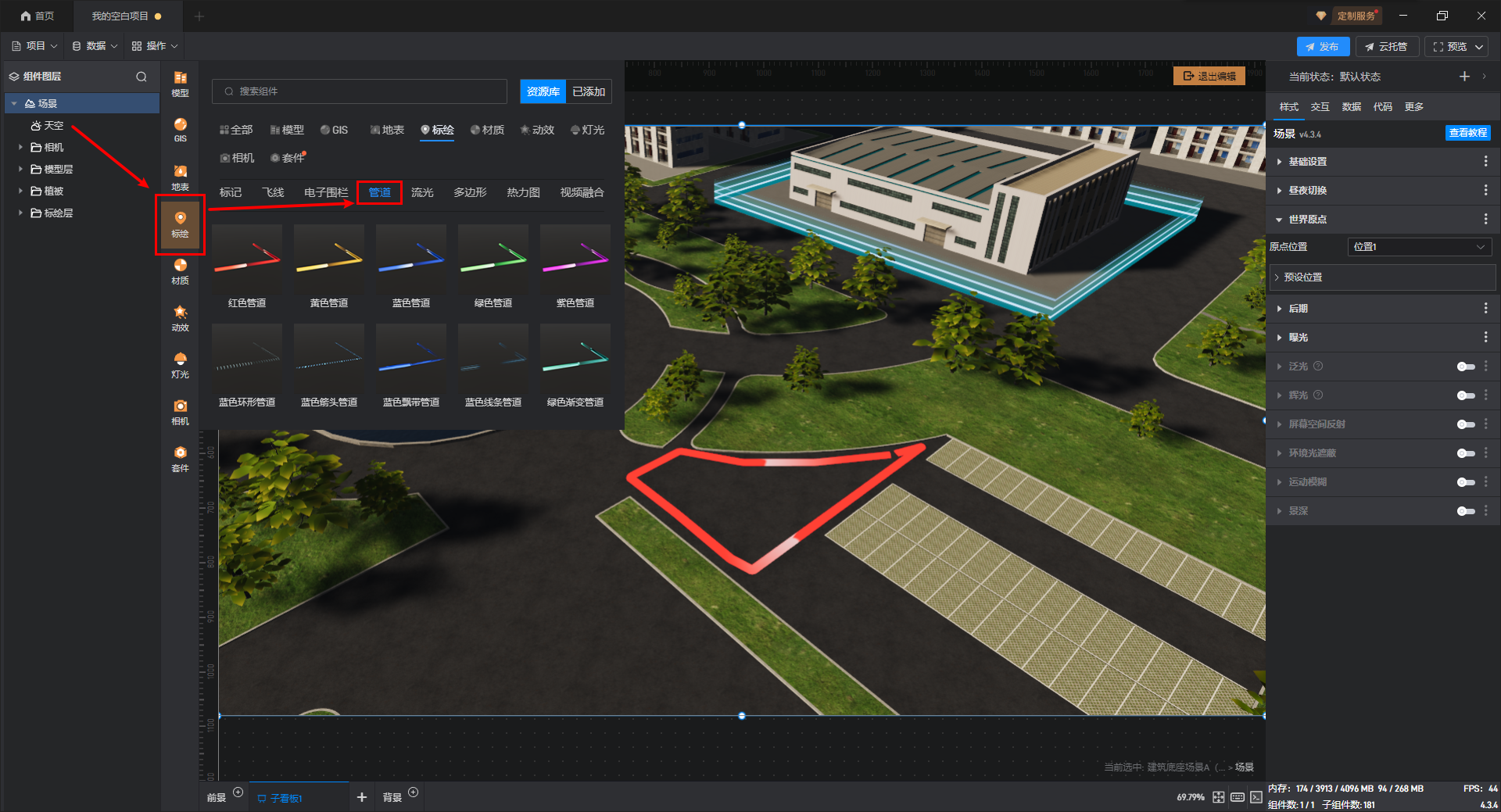Open keyboard shortcuts icon in status bar

[1238, 797]
